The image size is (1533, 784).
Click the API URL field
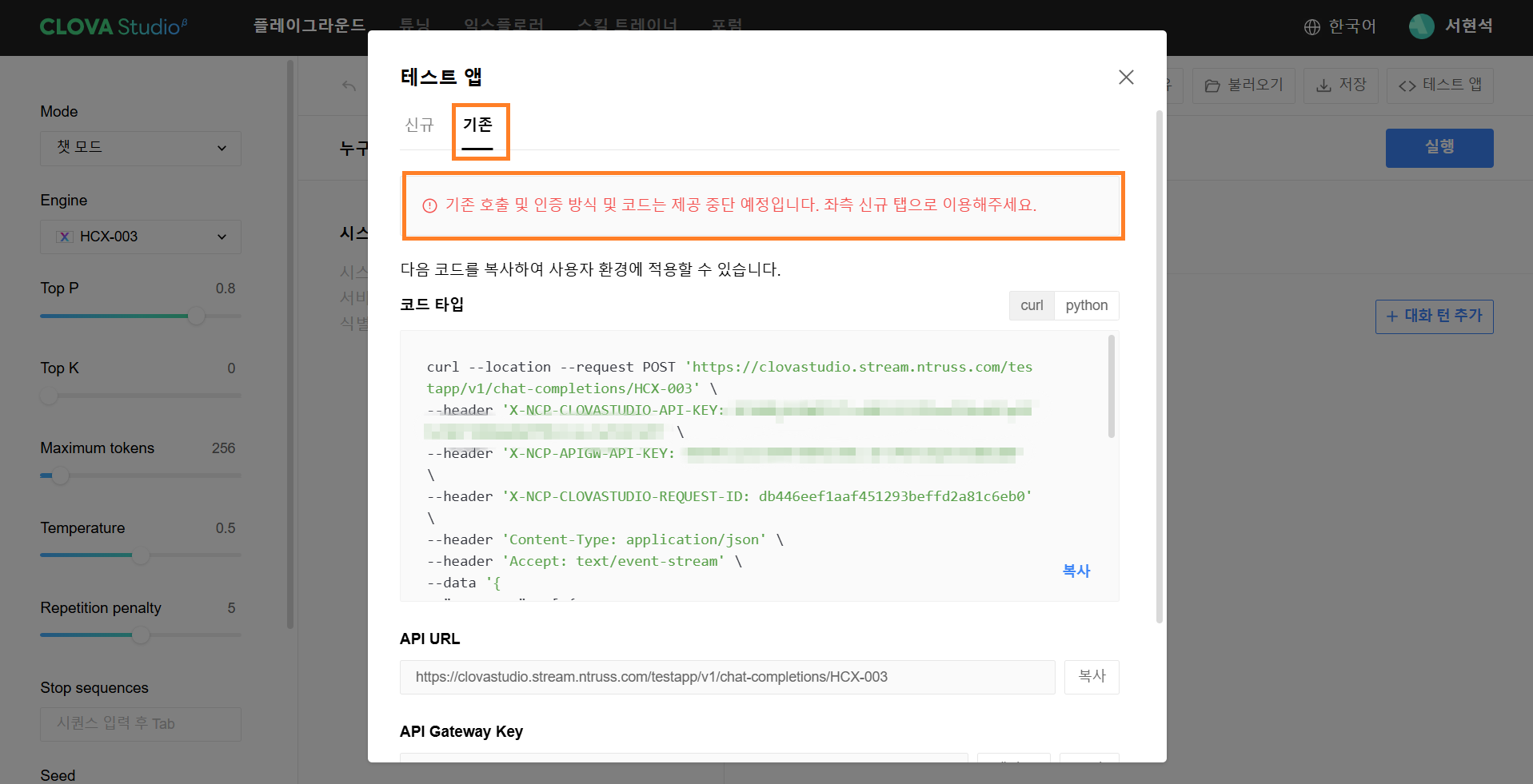coord(728,677)
